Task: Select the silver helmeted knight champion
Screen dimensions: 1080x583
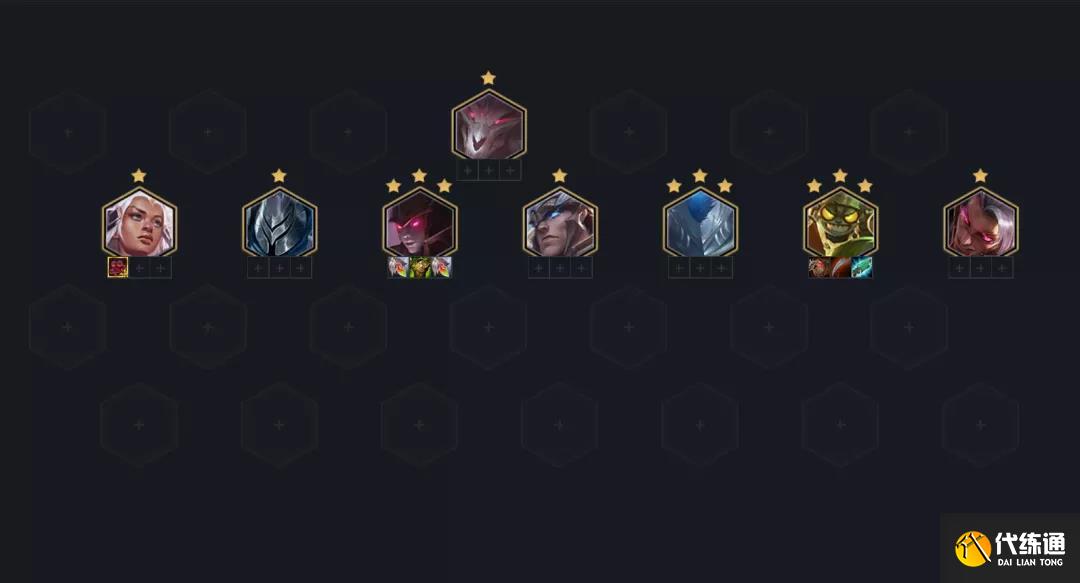Action: pyautogui.click(x=280, y=223)
